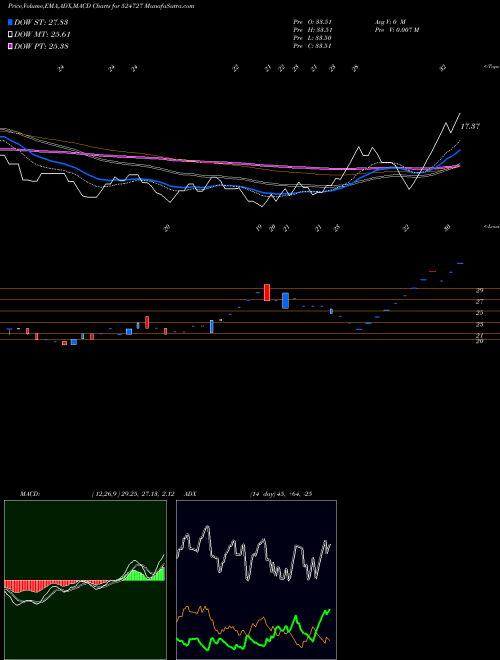Click the 25 price axis label

point(479,313)
